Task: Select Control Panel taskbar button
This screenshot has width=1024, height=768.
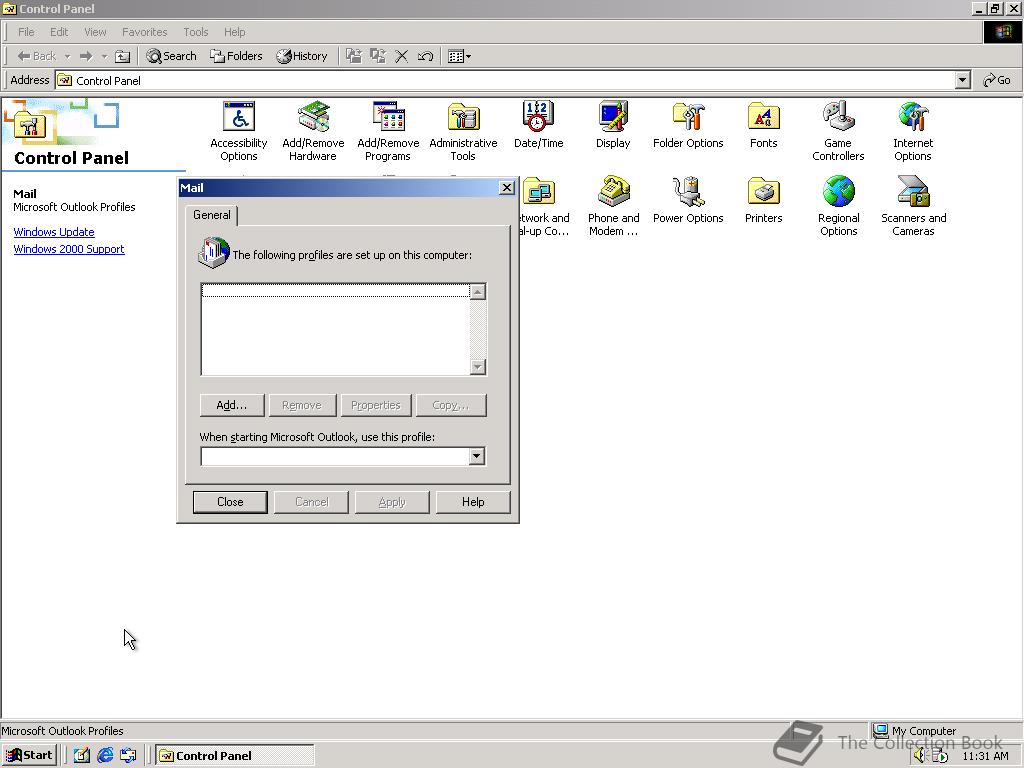Action: 234,756
